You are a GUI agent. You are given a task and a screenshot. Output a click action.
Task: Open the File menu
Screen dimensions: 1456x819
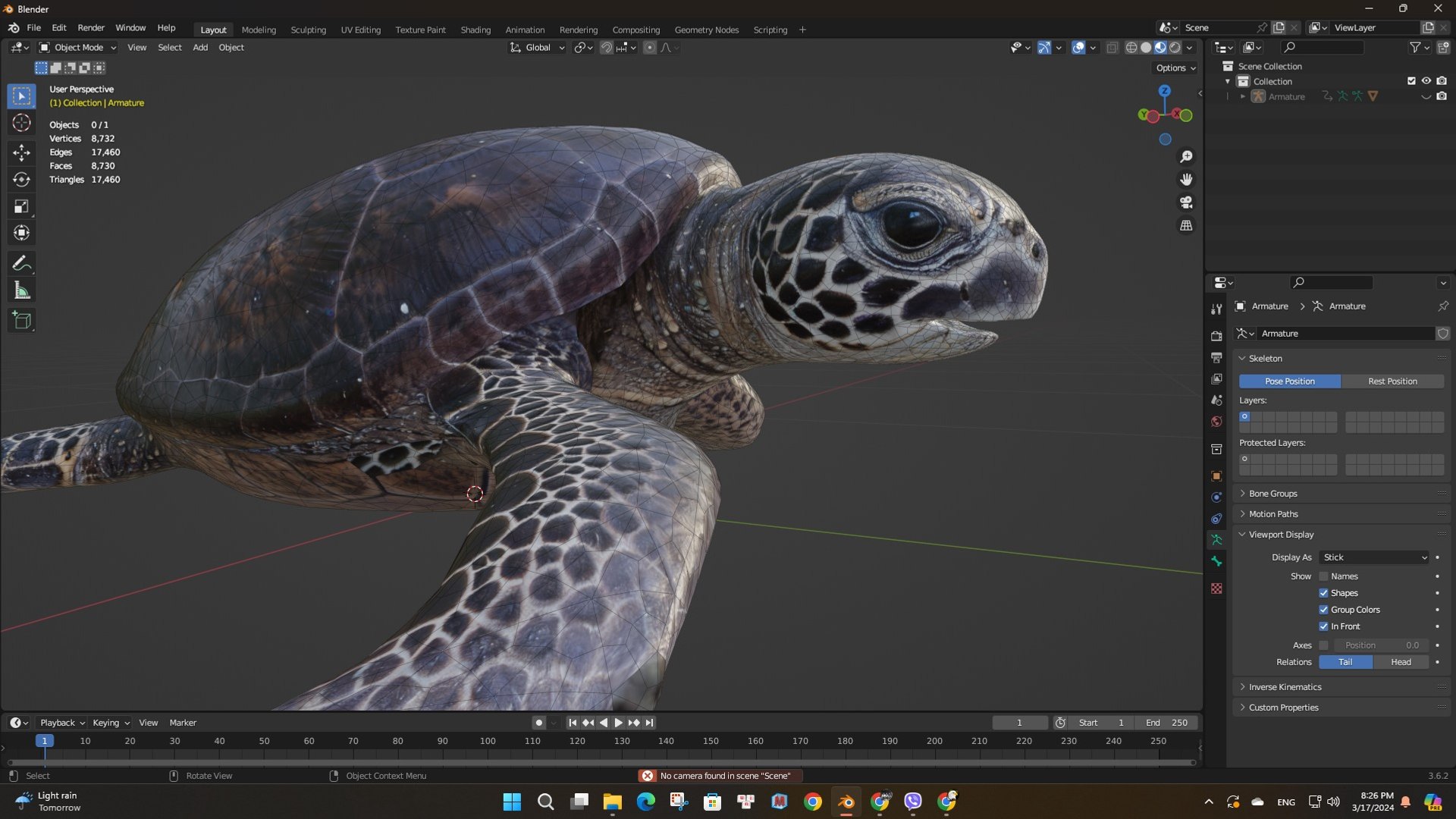(x=34, y=28)
